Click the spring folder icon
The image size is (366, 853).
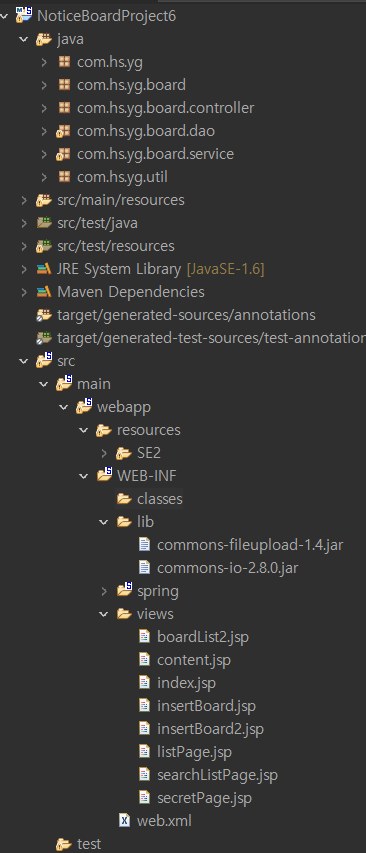point(125,590)
